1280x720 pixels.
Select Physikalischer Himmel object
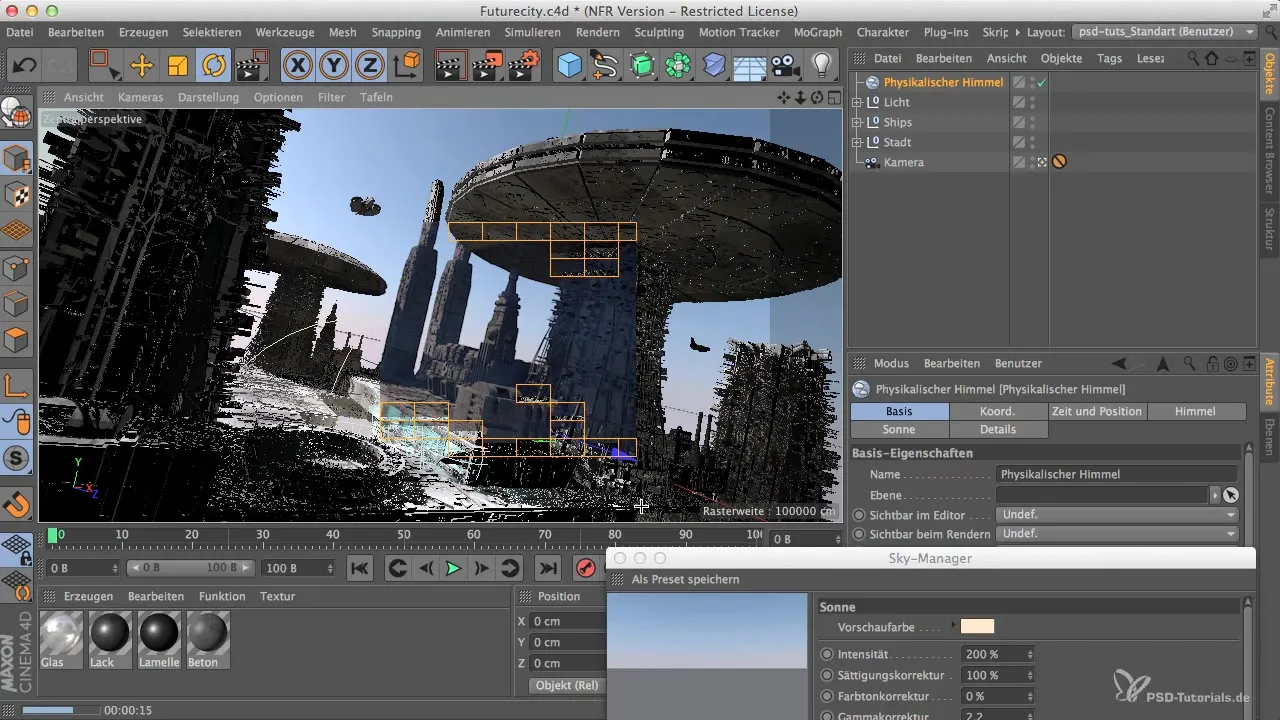943,82
